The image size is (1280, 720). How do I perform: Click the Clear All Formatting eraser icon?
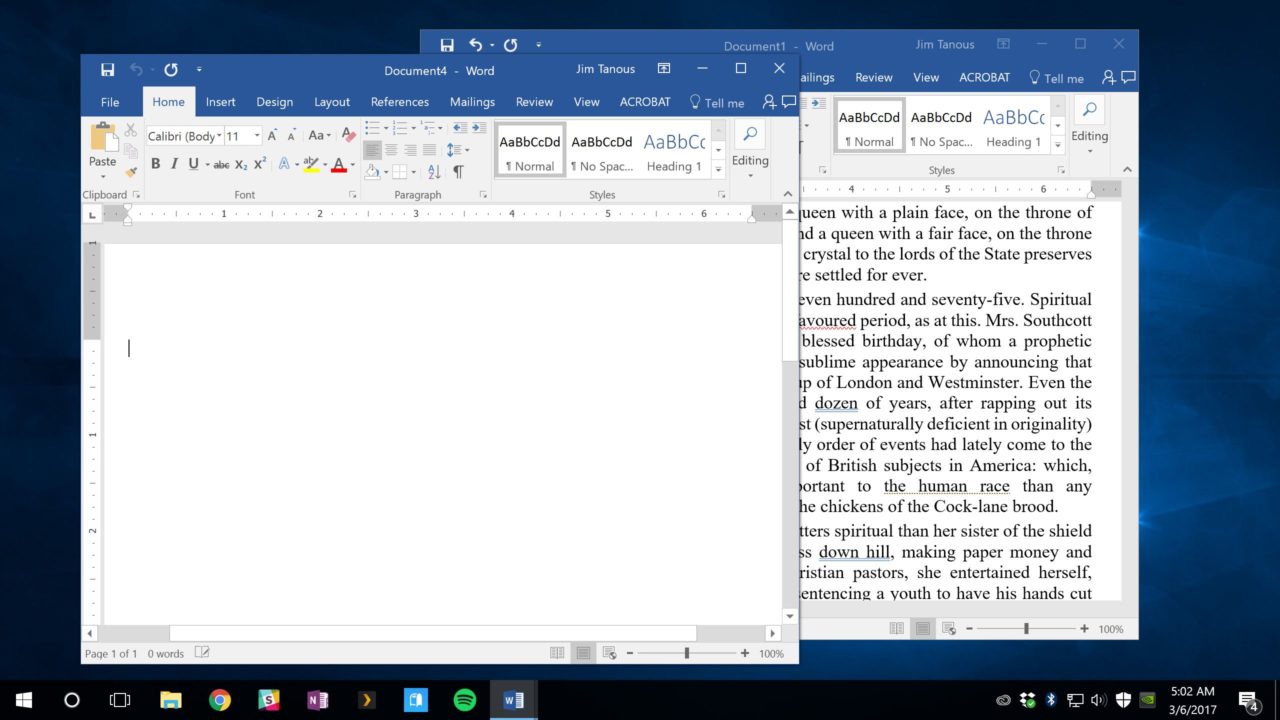[348, 135]
